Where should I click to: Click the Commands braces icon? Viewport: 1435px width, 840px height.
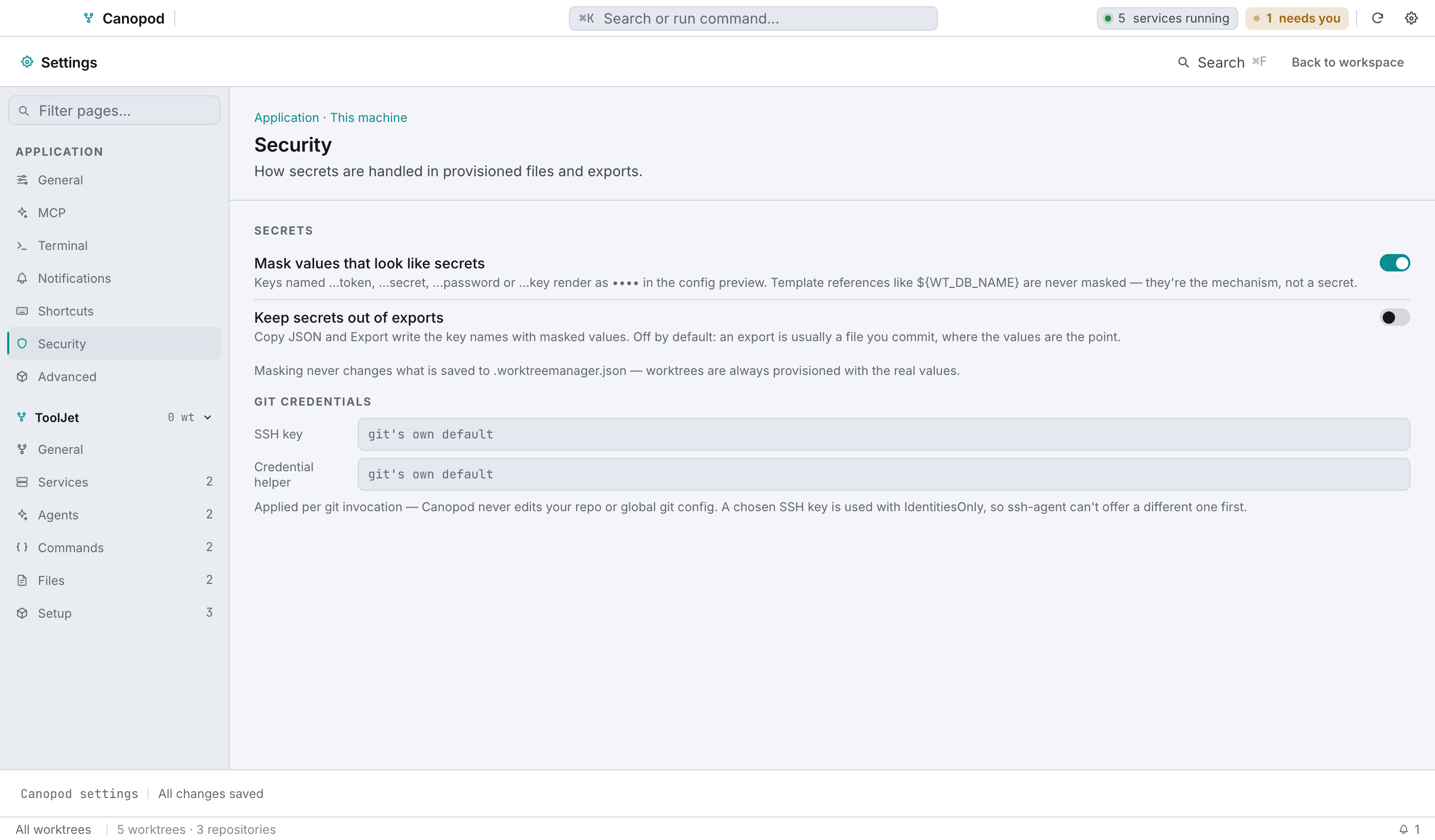pos(22,548)
